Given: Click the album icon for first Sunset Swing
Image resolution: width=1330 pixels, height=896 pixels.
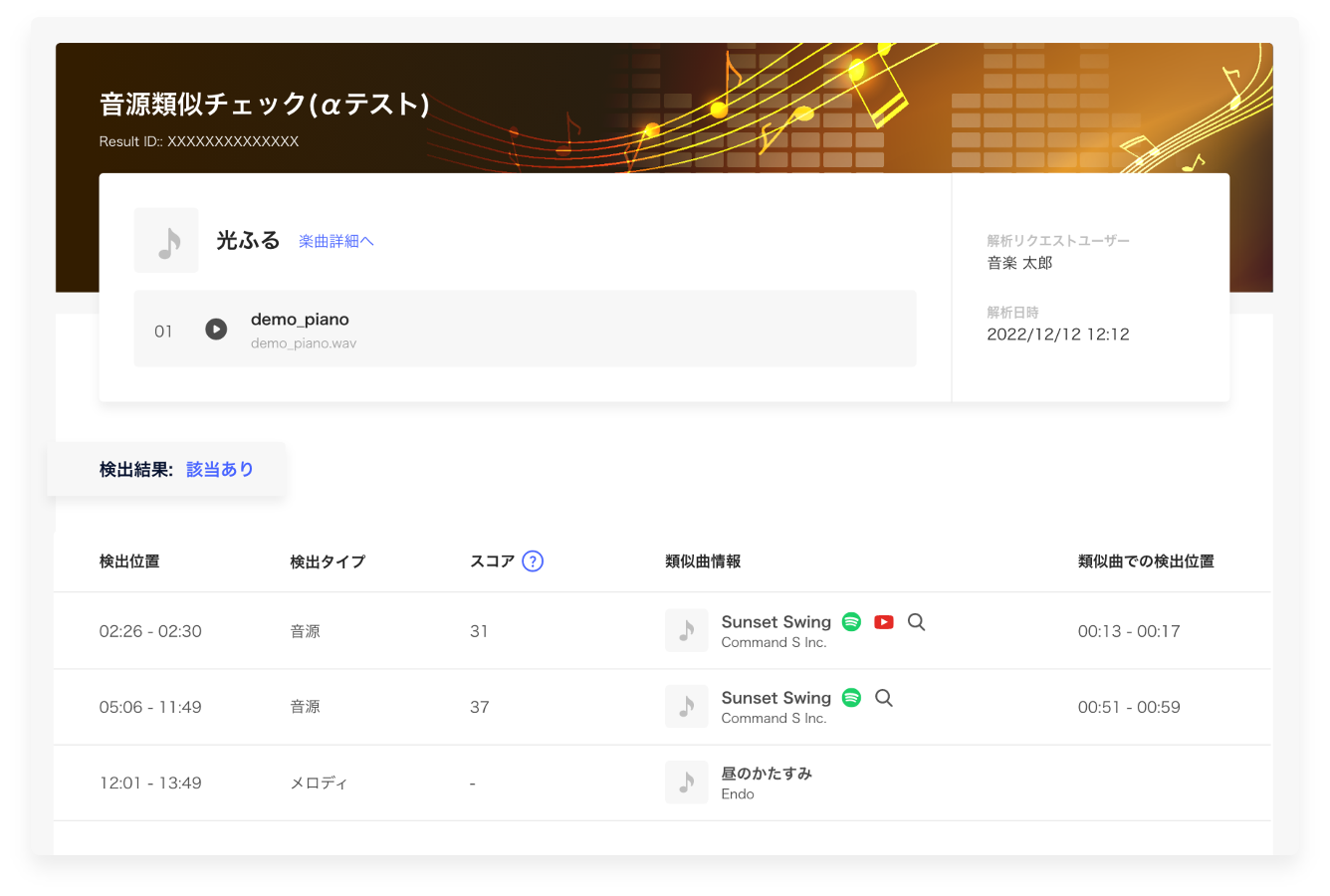Looking at the screenshot, I should [x=687, y=630].
